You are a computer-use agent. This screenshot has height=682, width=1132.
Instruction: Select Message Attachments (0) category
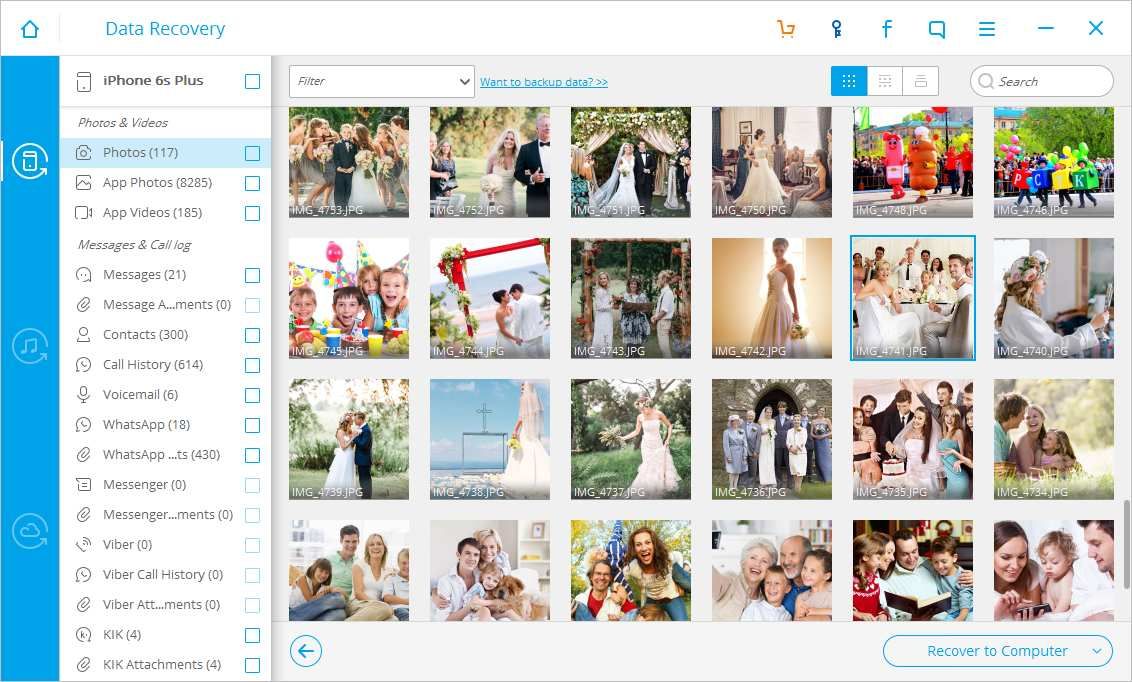click(x=165, y=305)
